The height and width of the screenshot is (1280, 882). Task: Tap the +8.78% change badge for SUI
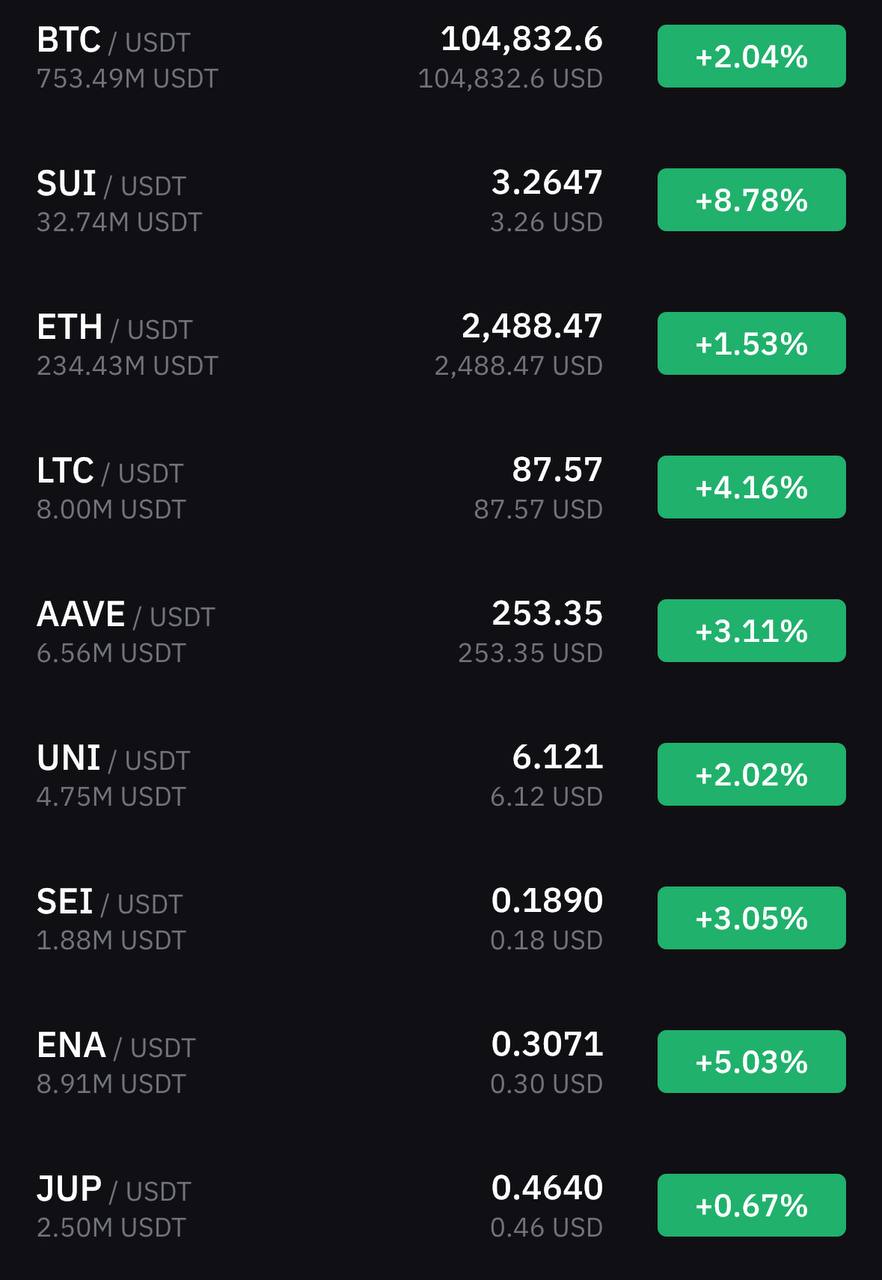pos(751,200)
